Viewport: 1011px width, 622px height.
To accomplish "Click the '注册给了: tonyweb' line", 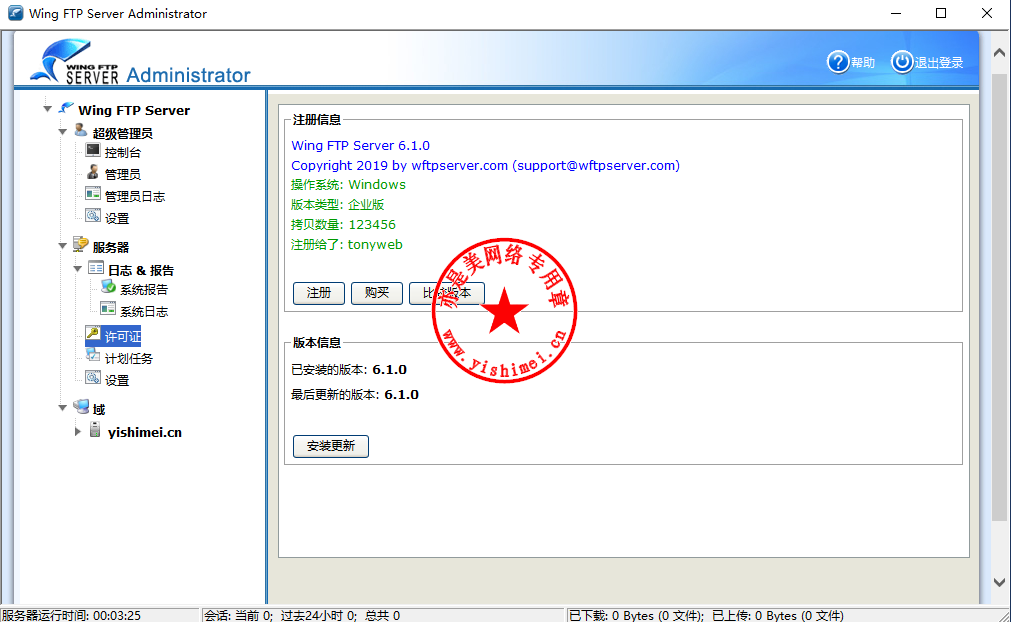I will point(347,245).
